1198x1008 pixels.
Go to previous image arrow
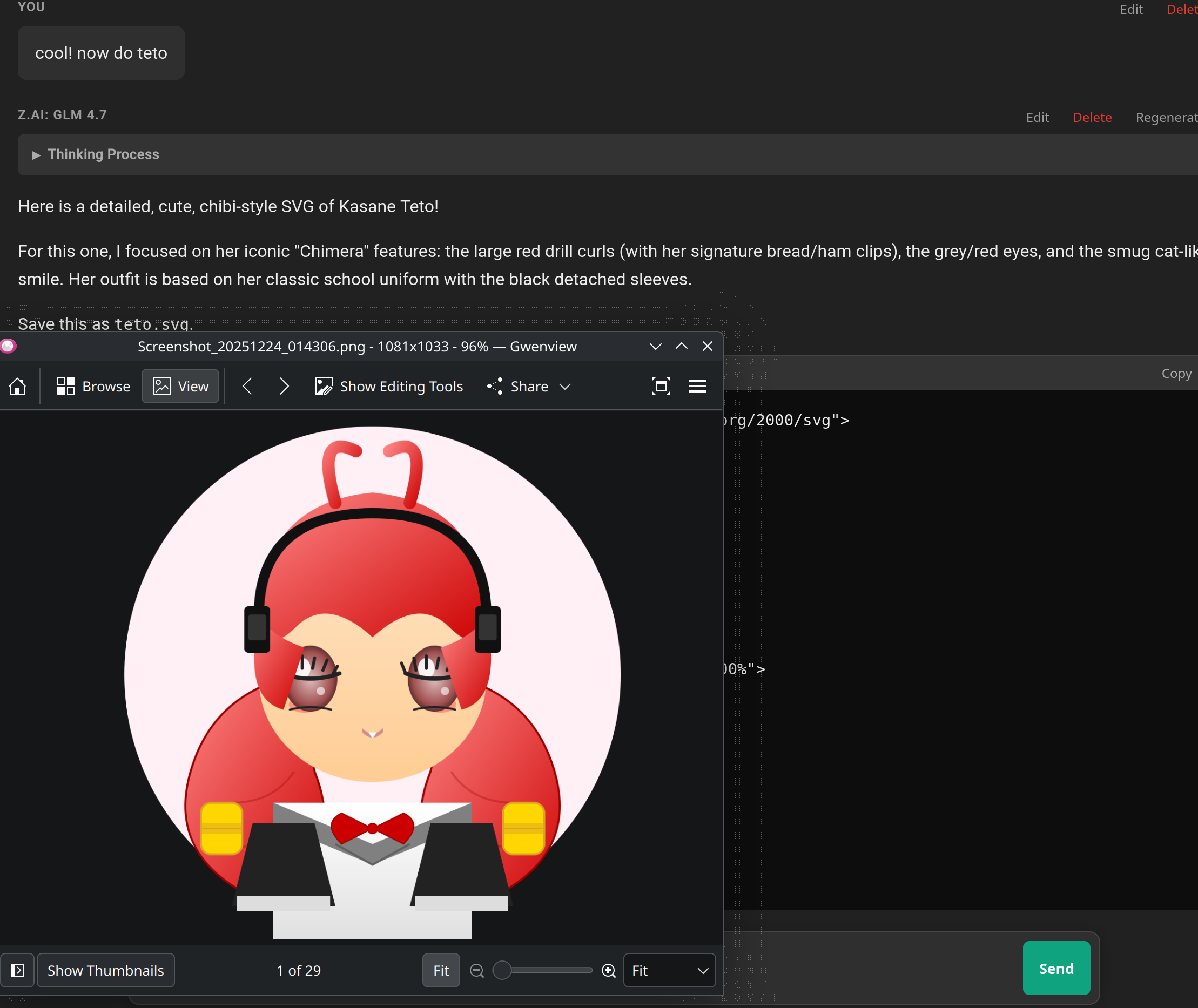247,387
